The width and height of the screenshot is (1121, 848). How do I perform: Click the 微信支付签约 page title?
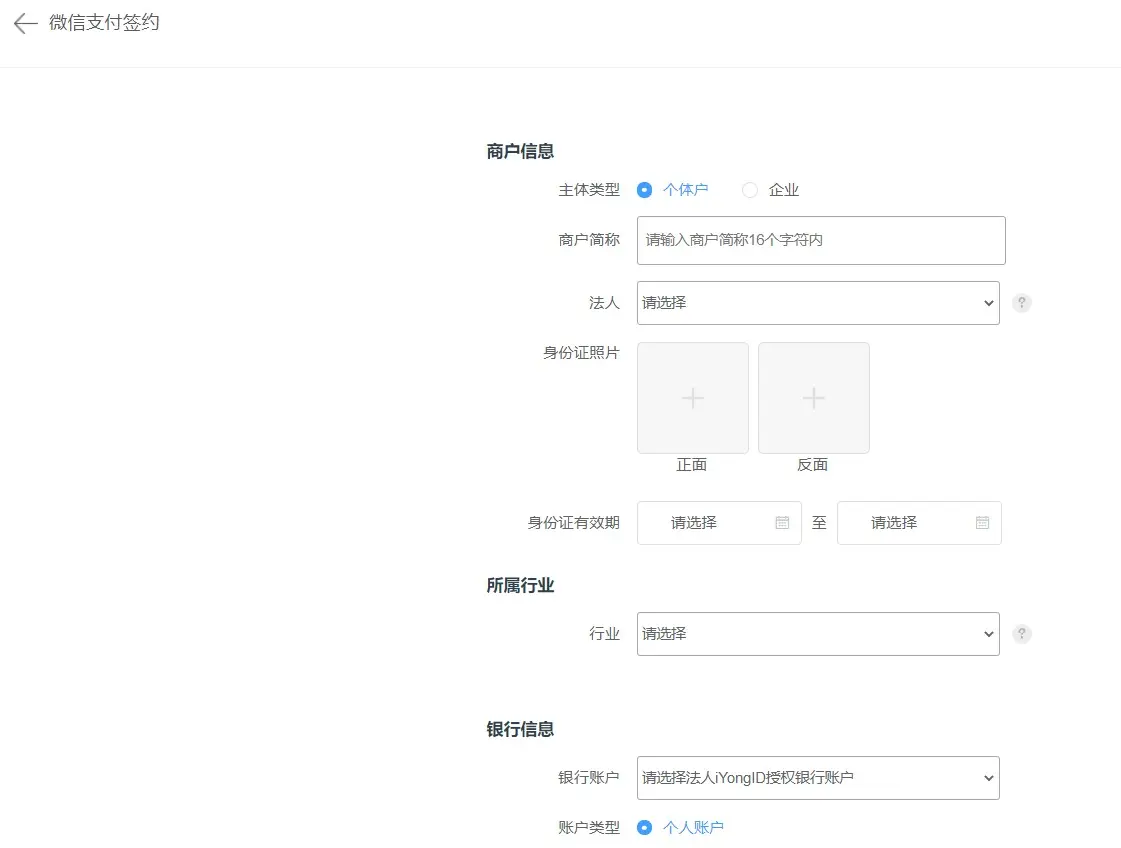click(x=104, y=23)
